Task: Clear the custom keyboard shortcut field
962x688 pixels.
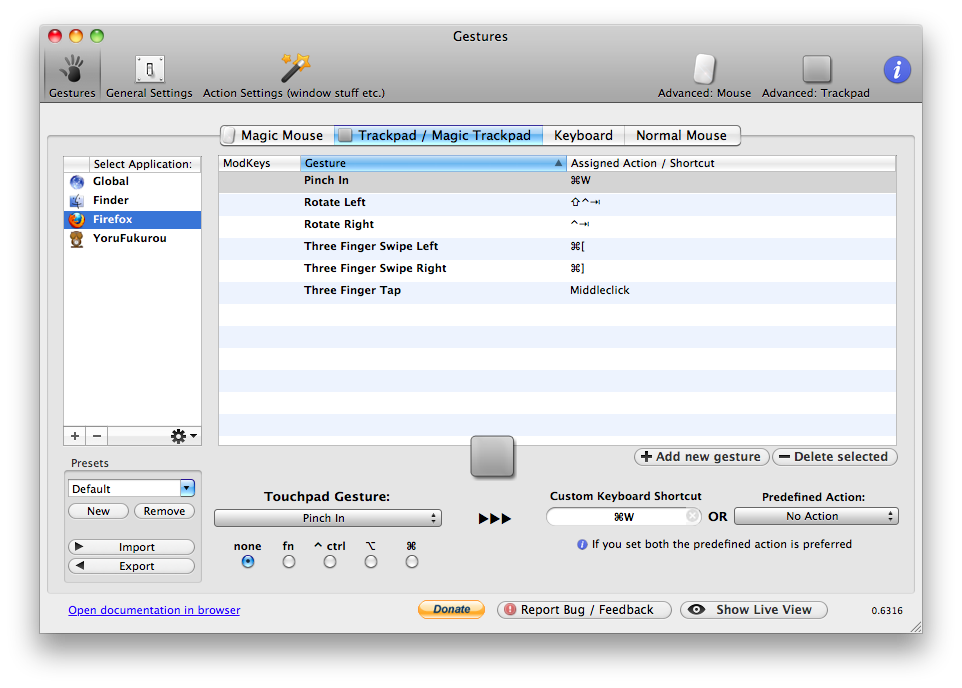Action: pos(692,516)
